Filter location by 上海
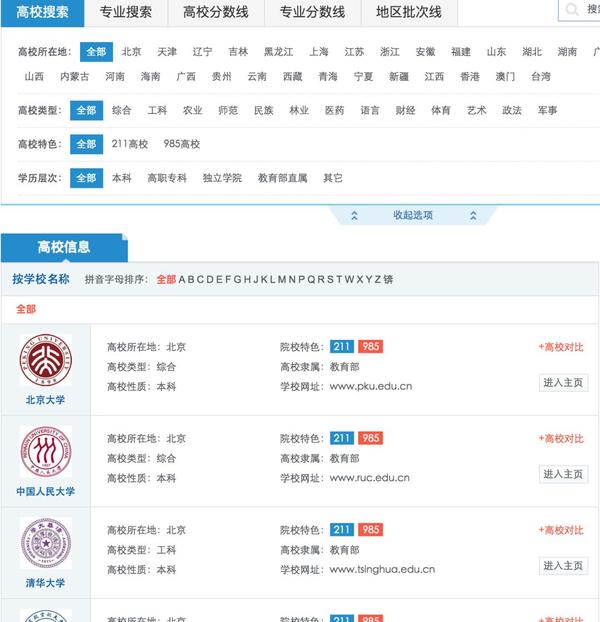This screenshot has width=600, height=622. 319,52
